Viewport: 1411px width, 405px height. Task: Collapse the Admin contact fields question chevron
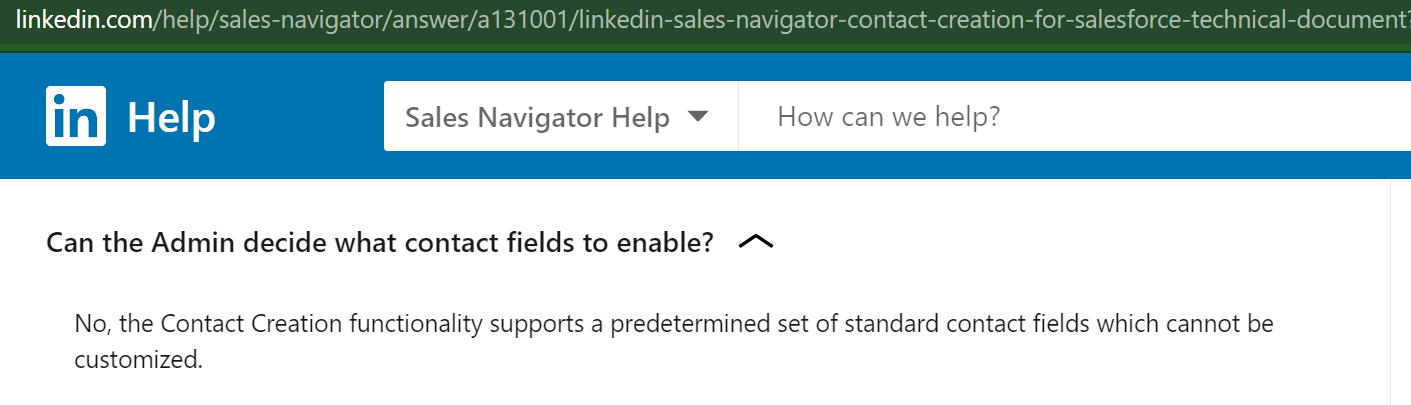coord(756,242)
